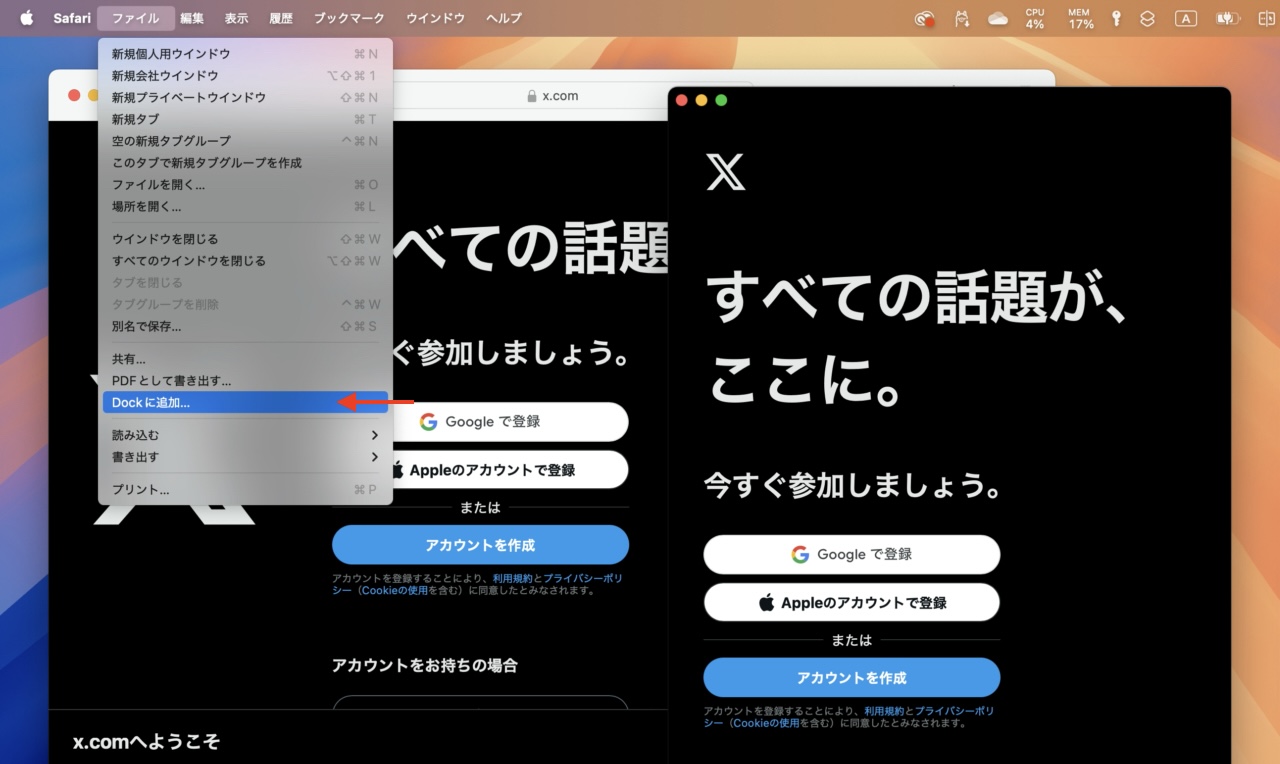Viewport: 1280px width, 764px height.
Task: Open Cookieの使用 link in the web app window
Action: (768, 723)
